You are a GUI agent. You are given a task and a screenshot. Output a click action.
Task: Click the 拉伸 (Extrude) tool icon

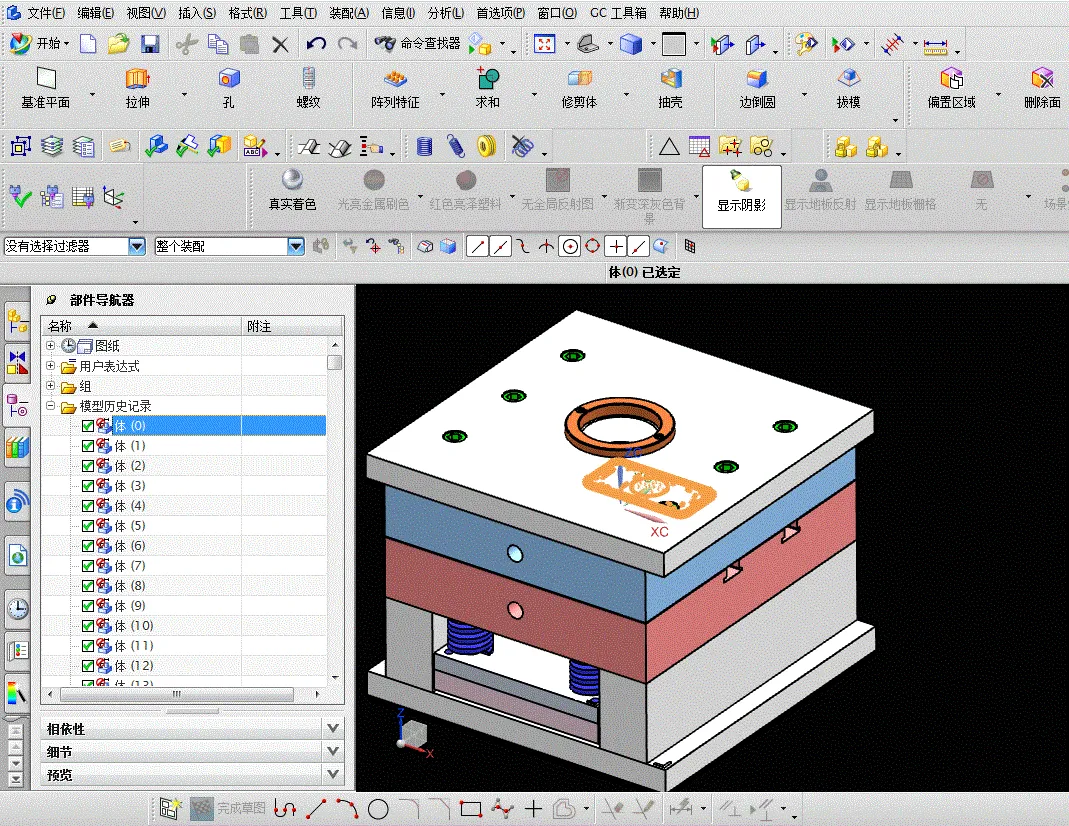pyautogui.click(x=137, y=79)
